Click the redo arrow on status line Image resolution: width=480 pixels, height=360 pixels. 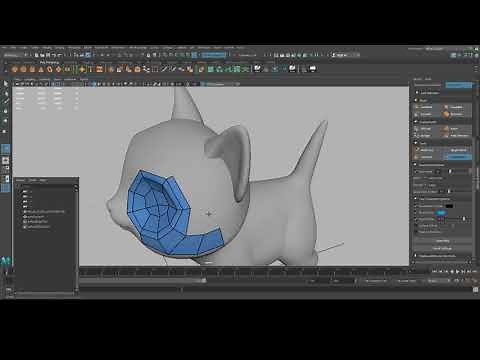point(60,55)
